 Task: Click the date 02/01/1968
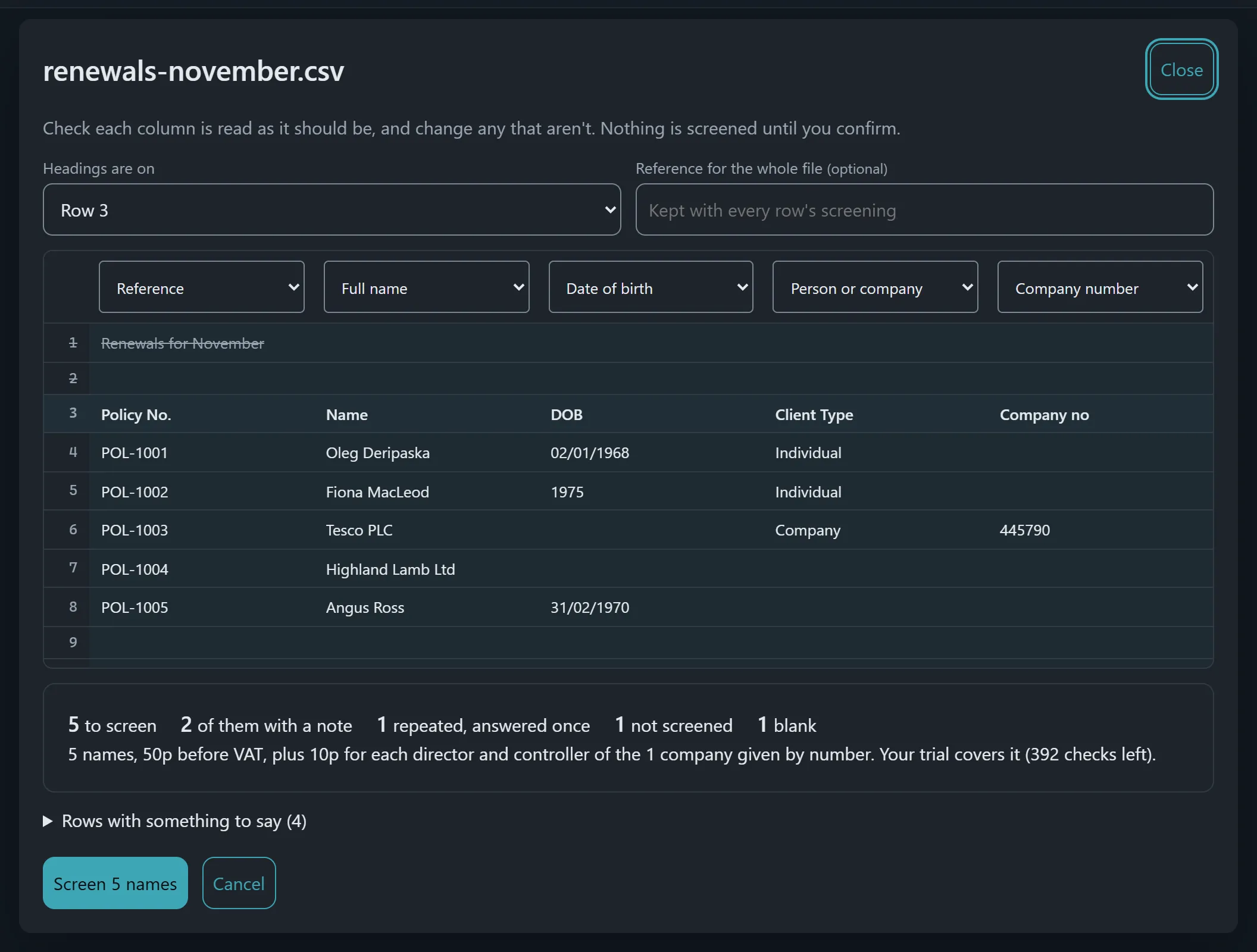[x=589, y=453]
